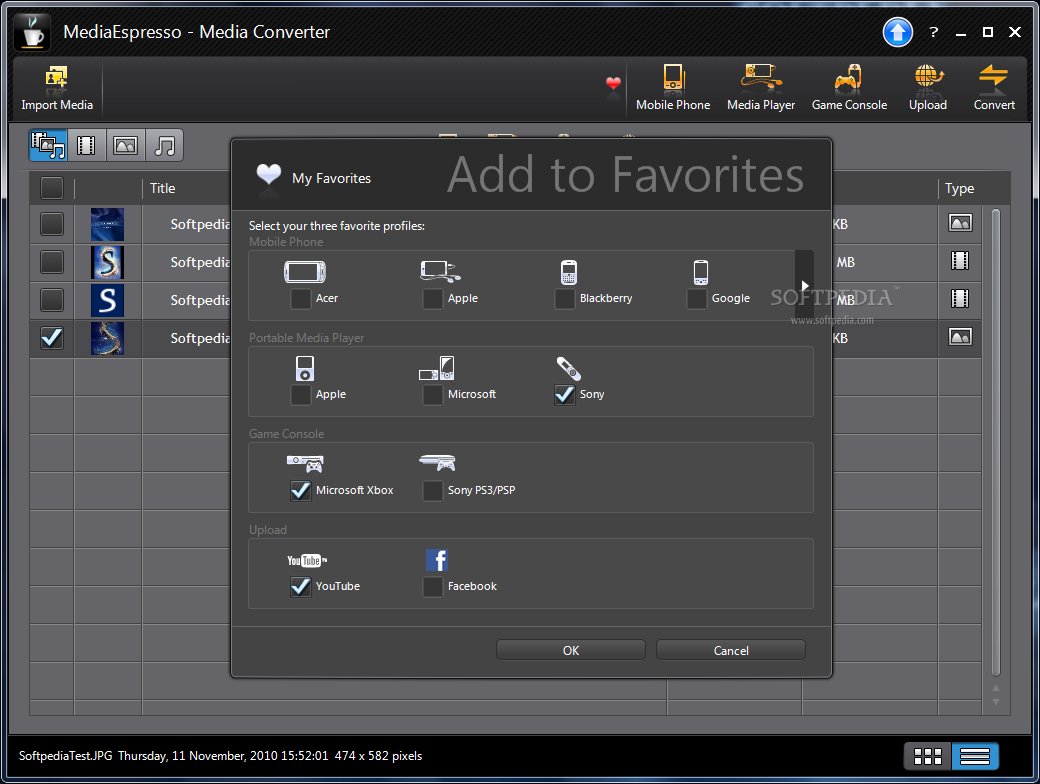Sort by the Type column header
Viewport: 1040px width, 784px height.
point(959,188)
